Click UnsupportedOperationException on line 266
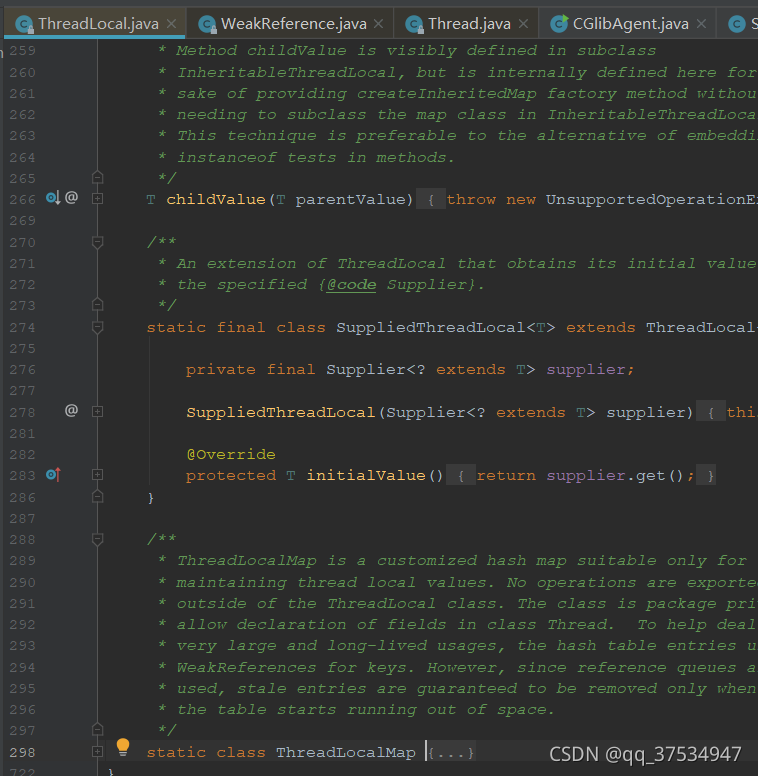The image size is (758, 776). (x=652, y=199)
